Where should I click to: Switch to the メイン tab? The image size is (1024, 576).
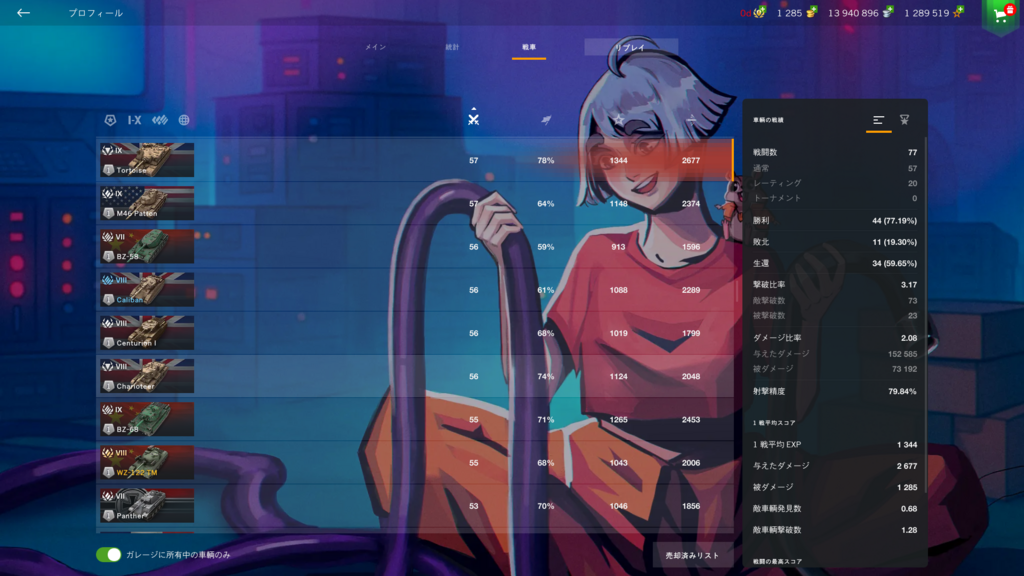(x=375, y=47)
